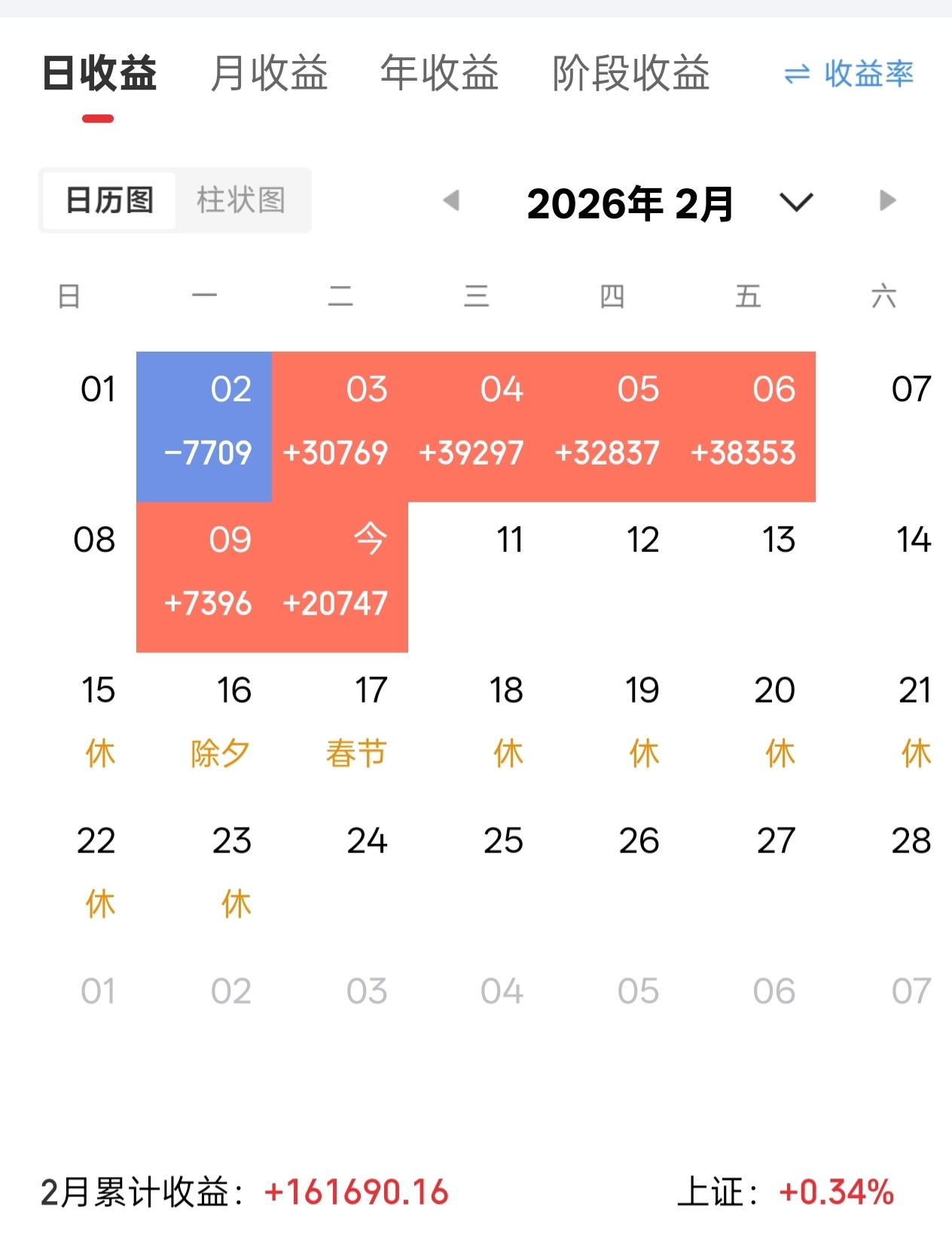Click the 2月累计收益 total amount
The height and width of the screenshot is (1247, 952).
click(356, 1192)
